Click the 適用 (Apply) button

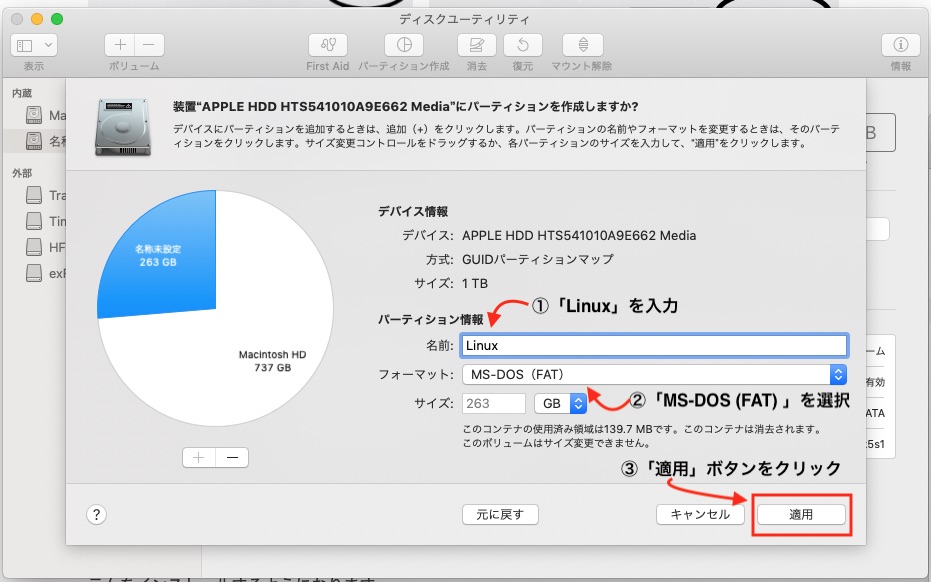(x=801, y=514)
